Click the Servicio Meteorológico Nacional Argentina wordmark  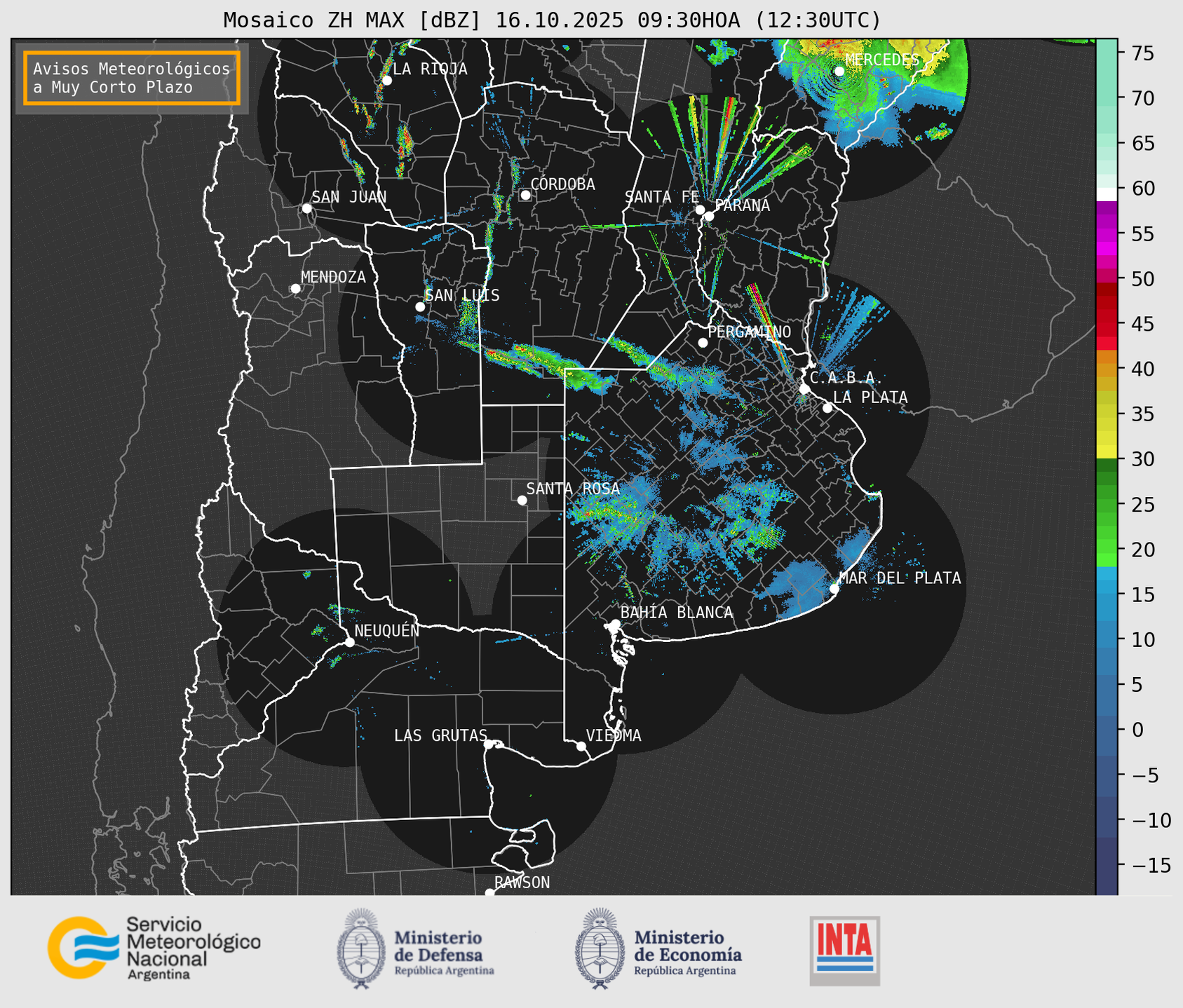click(x=193, y=949)
